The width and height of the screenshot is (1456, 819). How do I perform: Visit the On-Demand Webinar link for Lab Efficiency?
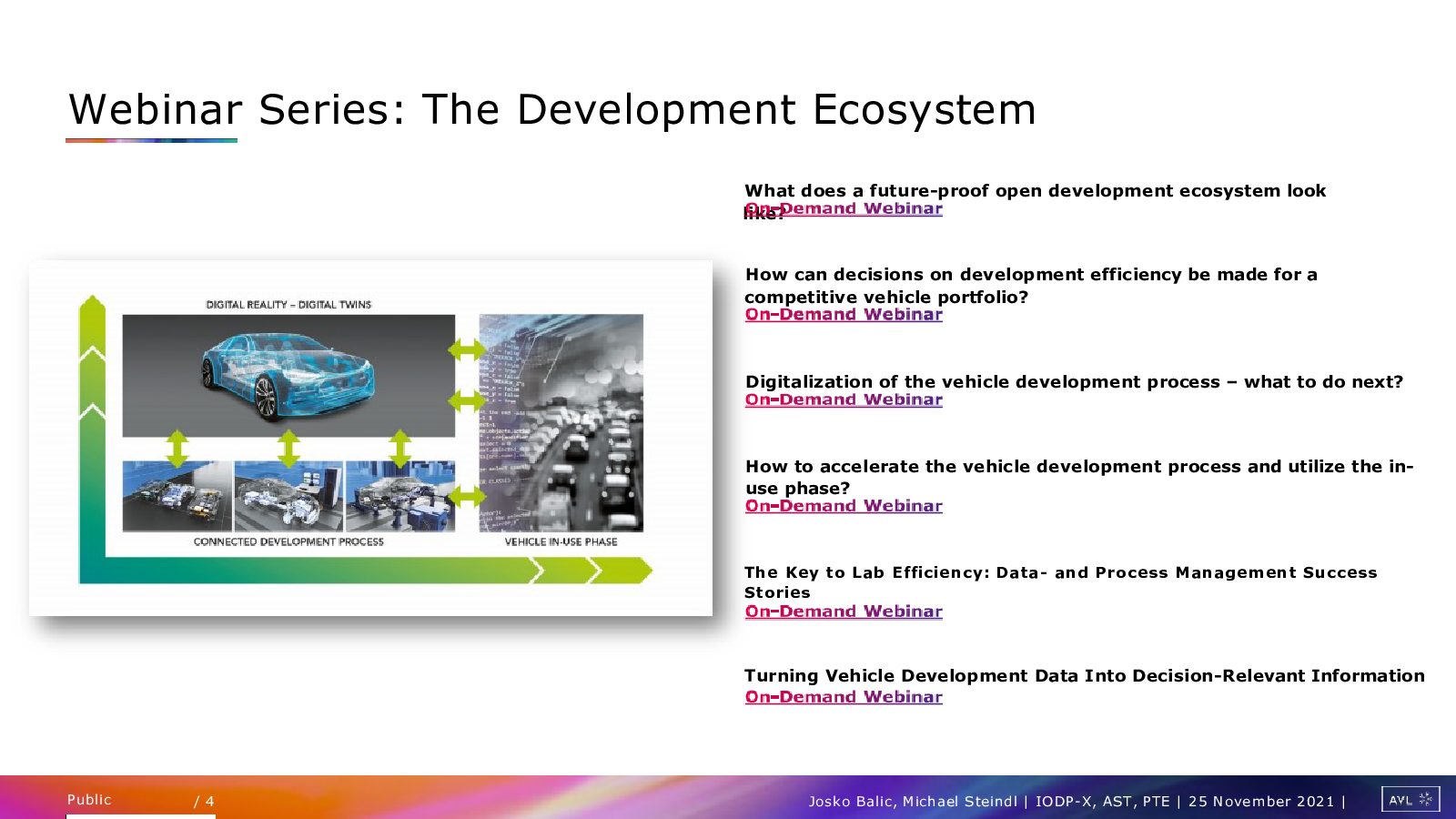(x=844, y=612)
